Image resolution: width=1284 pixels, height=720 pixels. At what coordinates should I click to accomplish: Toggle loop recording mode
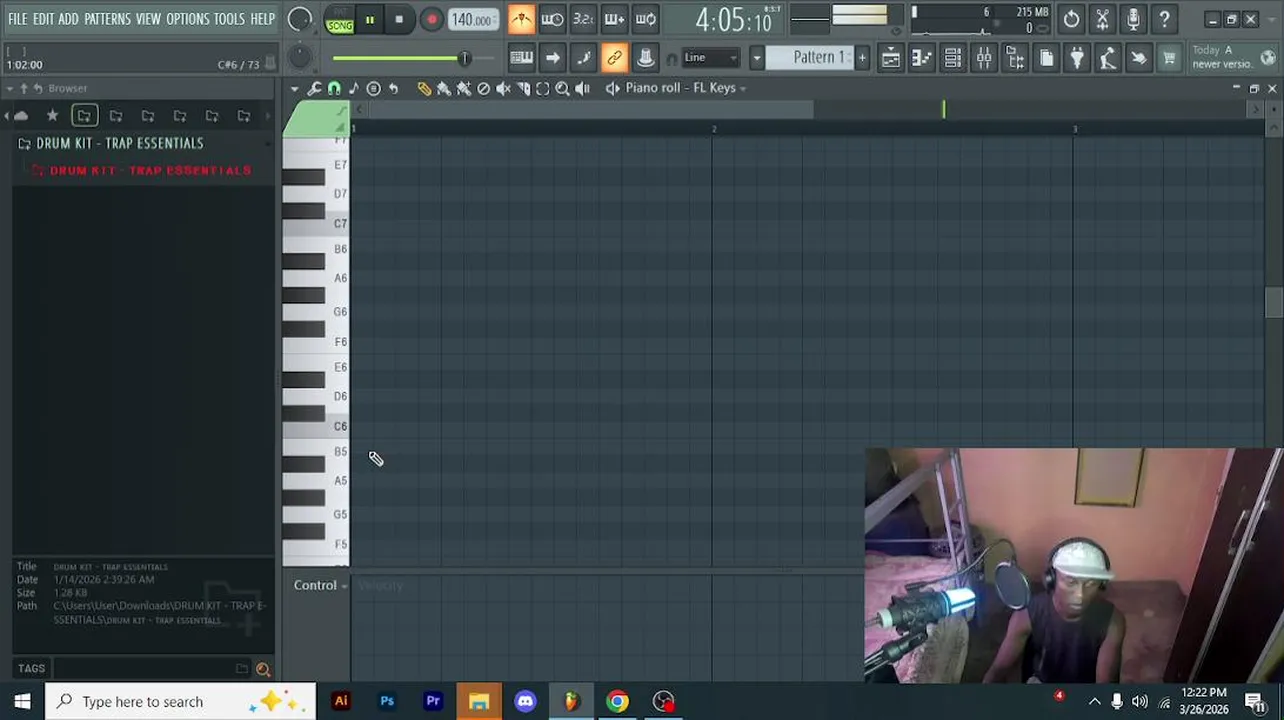[646, 19]
